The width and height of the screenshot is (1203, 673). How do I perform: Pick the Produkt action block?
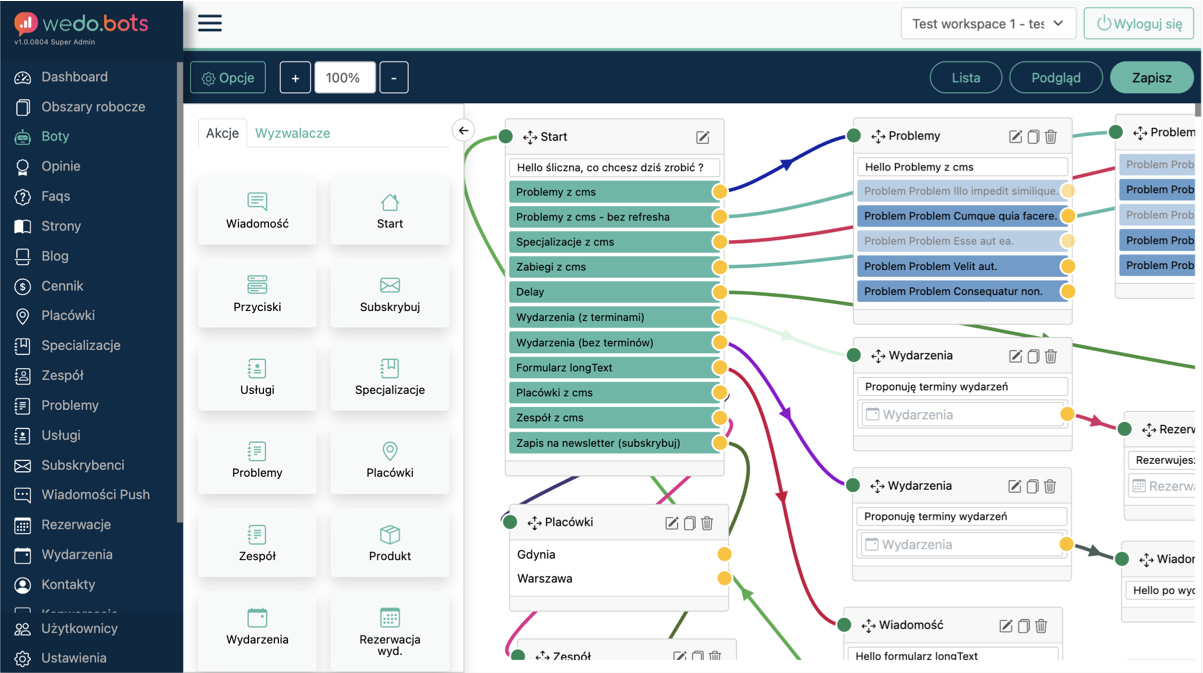(x=390, y=543)
